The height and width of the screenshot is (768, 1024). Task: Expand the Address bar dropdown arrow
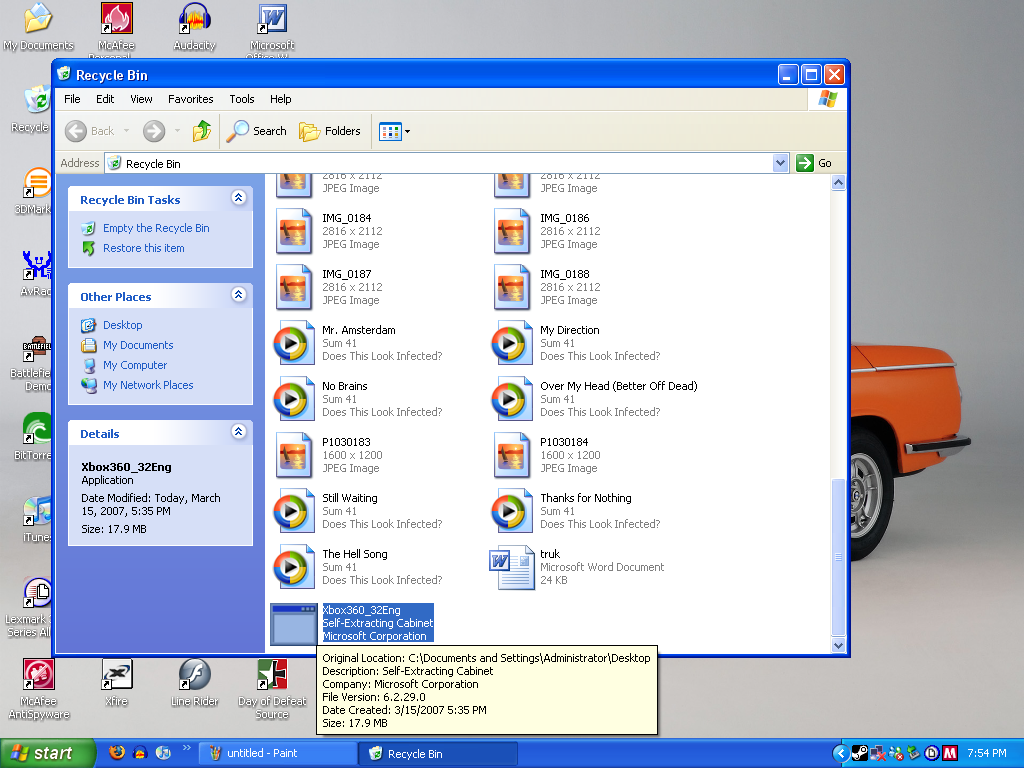coord(781,163)
